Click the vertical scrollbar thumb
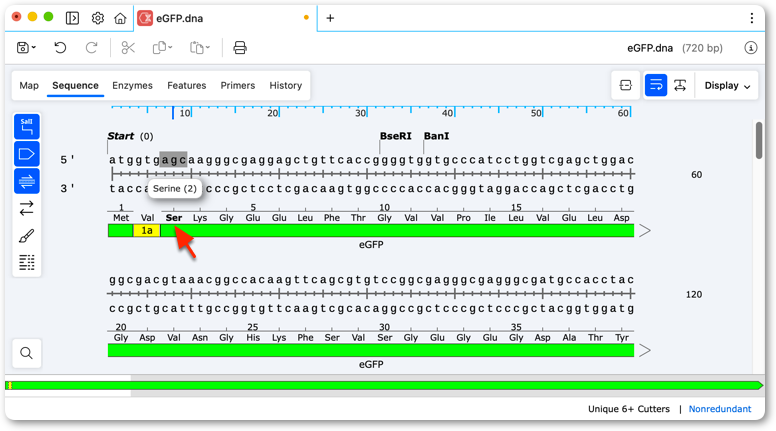The width and height of the screenshot is (776, 431). click(759, 141)
